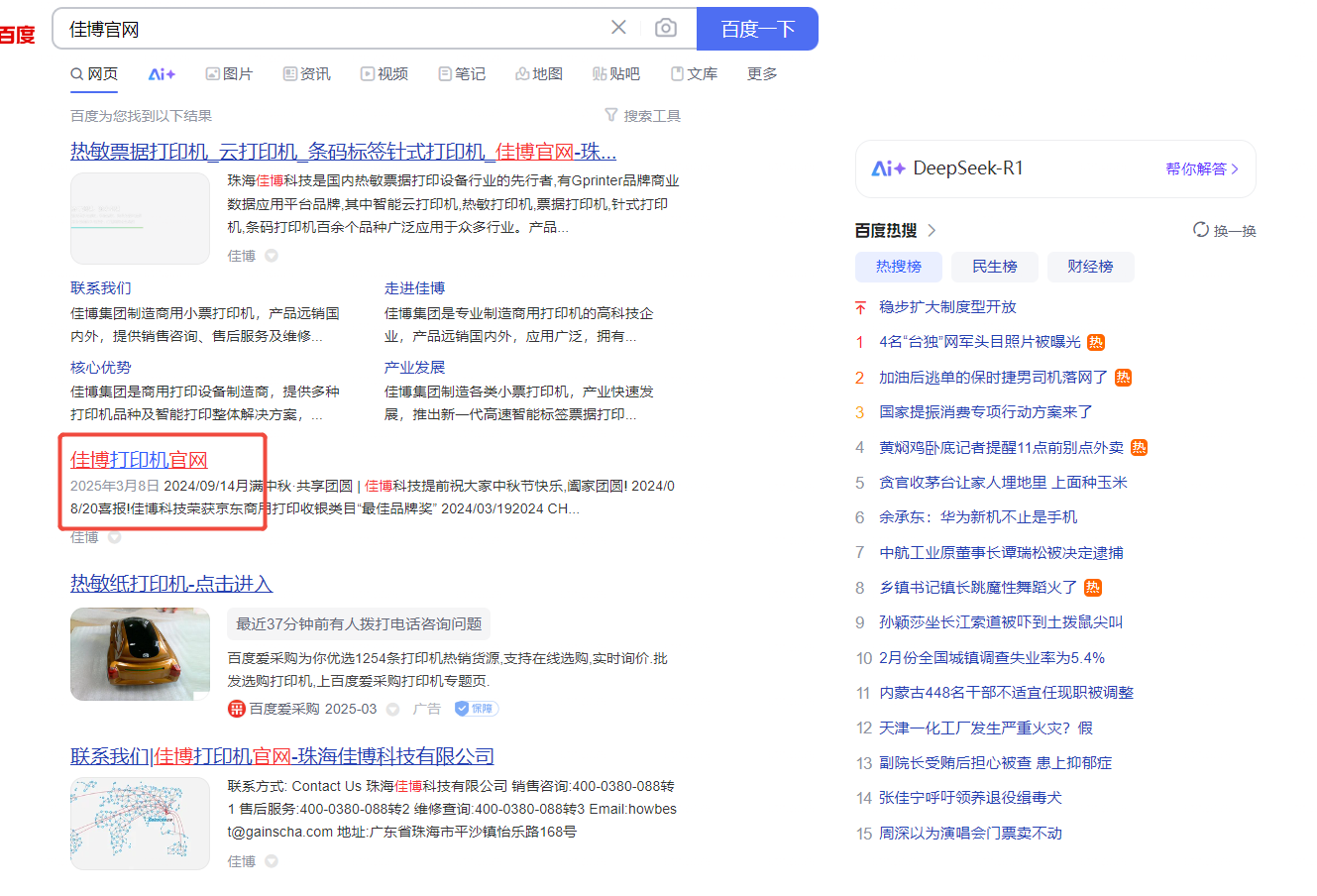Open hot search 孙颖莎坐长江索道

coord(1001,621)
